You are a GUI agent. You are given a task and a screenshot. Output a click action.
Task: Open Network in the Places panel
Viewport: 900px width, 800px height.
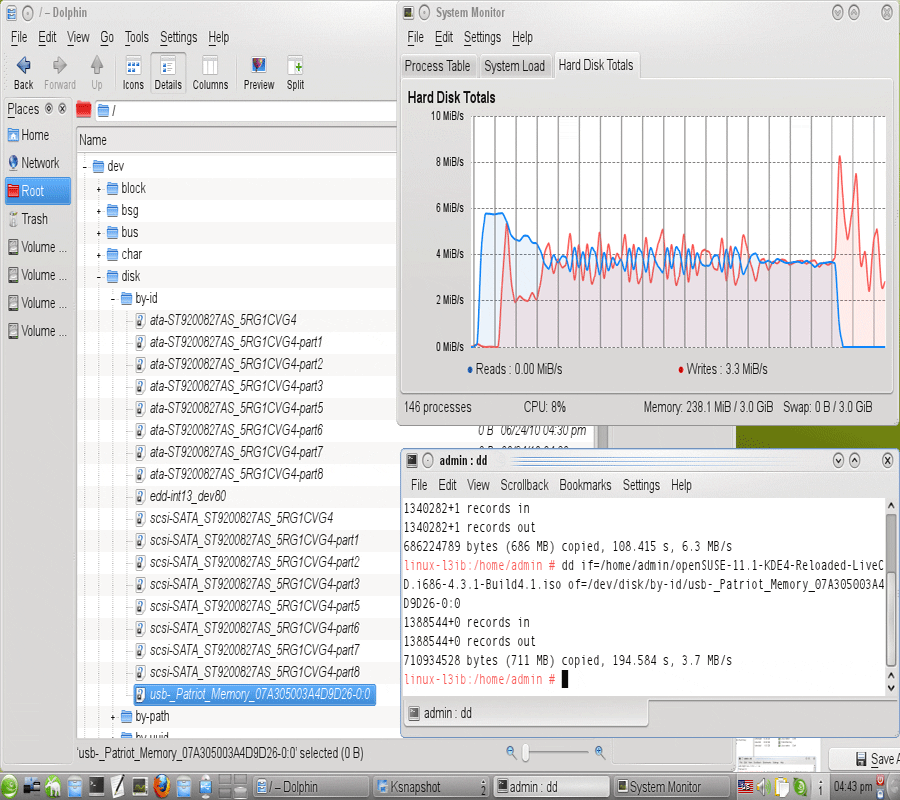click(x=37, y=163)
